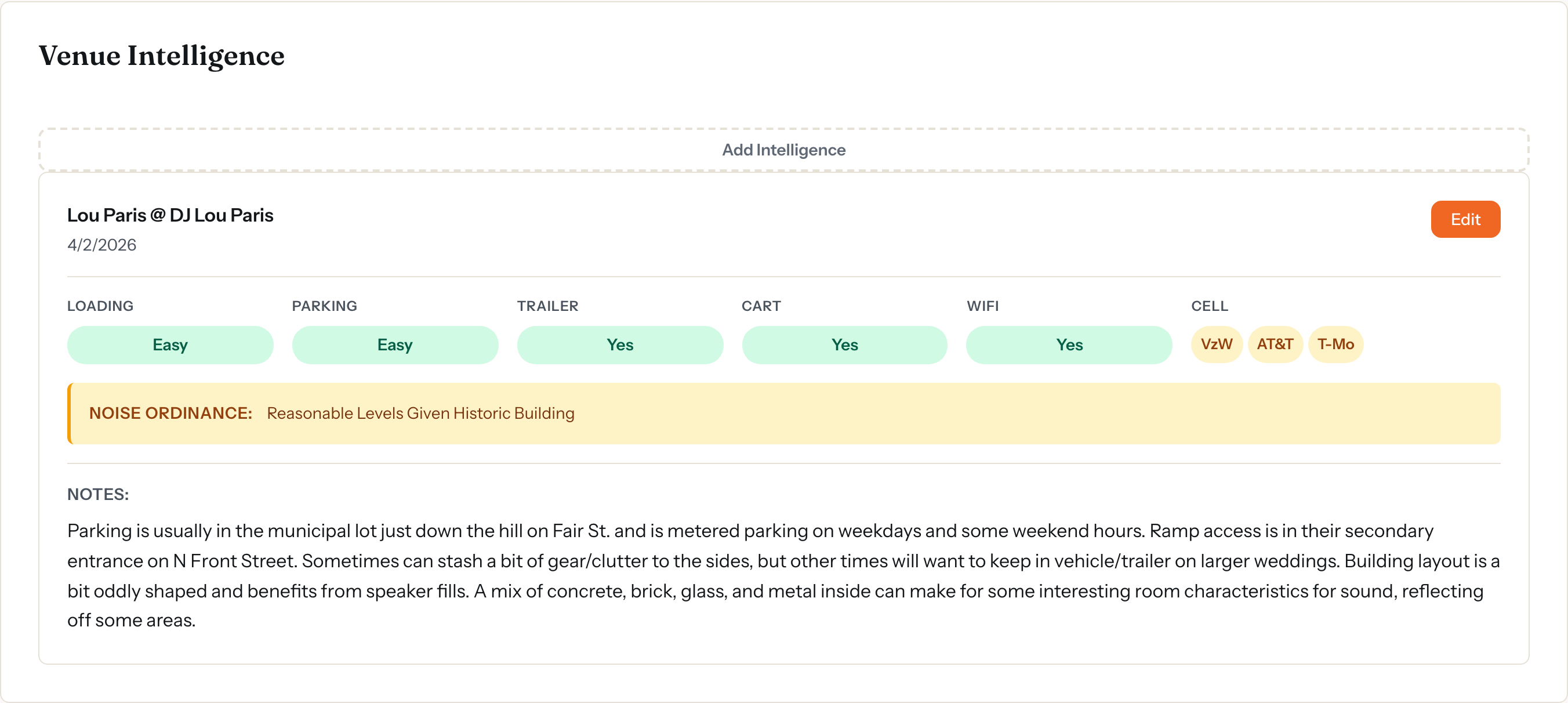
Task: Click the Parking Easy badge
Action: [x=395, y=345]
